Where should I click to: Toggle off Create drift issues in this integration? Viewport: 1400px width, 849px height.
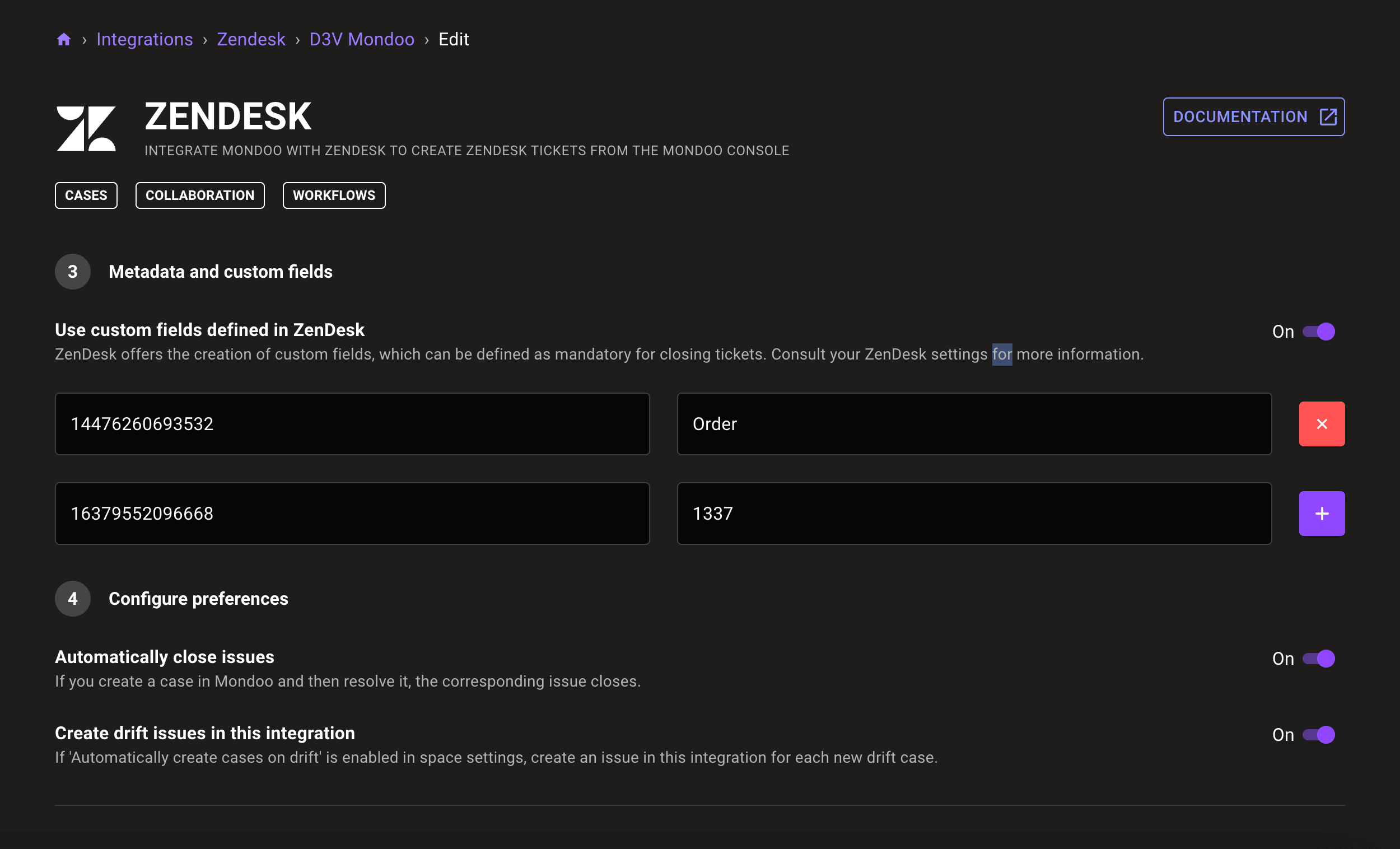pyautogui.click(x=1319, y=734)
